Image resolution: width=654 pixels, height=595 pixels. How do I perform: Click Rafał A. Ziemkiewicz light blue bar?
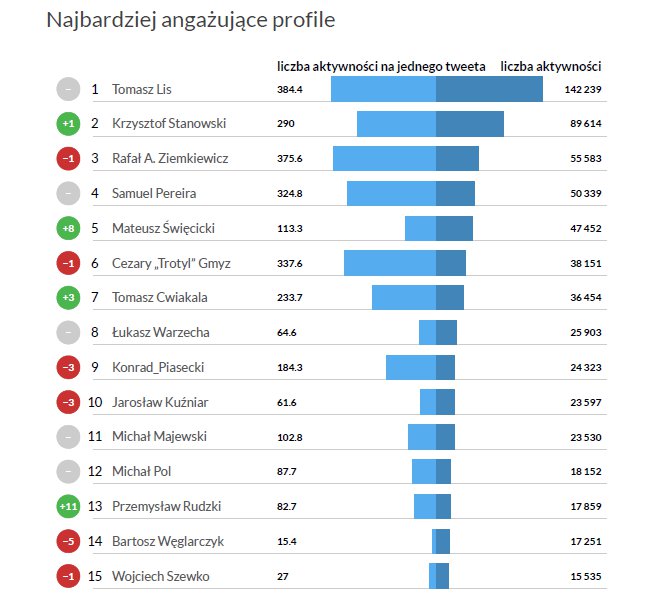384,158
